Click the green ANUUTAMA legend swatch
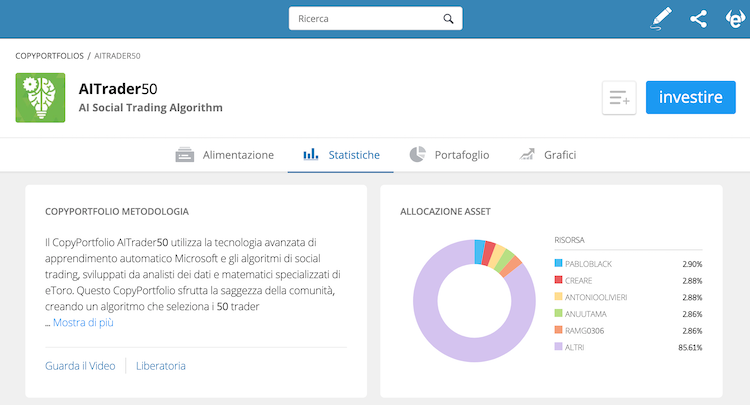This screenshot has height=405, width=750. (x=558, y=313)
